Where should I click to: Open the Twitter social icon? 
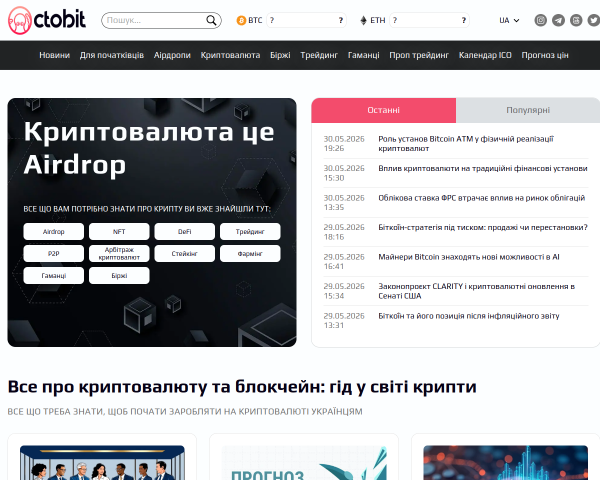593,20
